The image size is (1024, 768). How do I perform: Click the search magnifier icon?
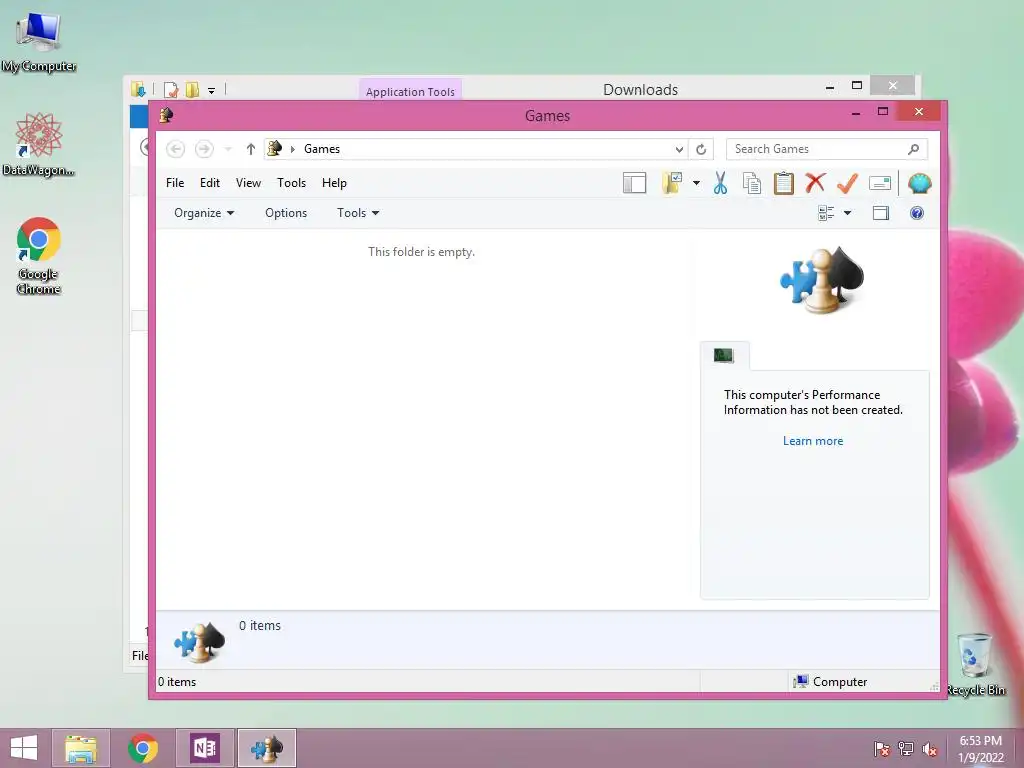(913, 149)
